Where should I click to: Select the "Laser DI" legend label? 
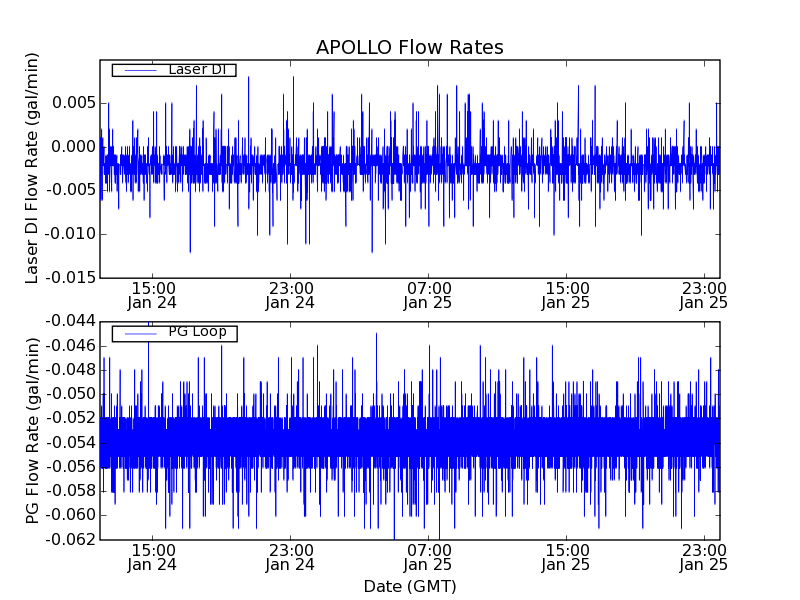coord(197,69)
